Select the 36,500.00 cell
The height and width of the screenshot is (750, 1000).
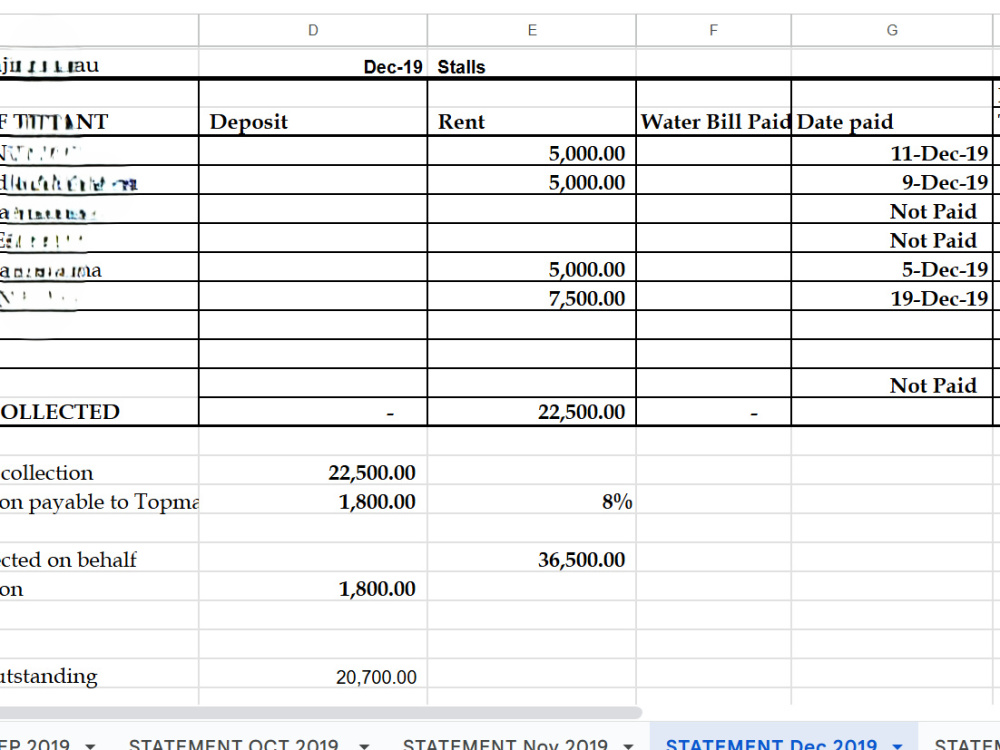coord(532,558)
